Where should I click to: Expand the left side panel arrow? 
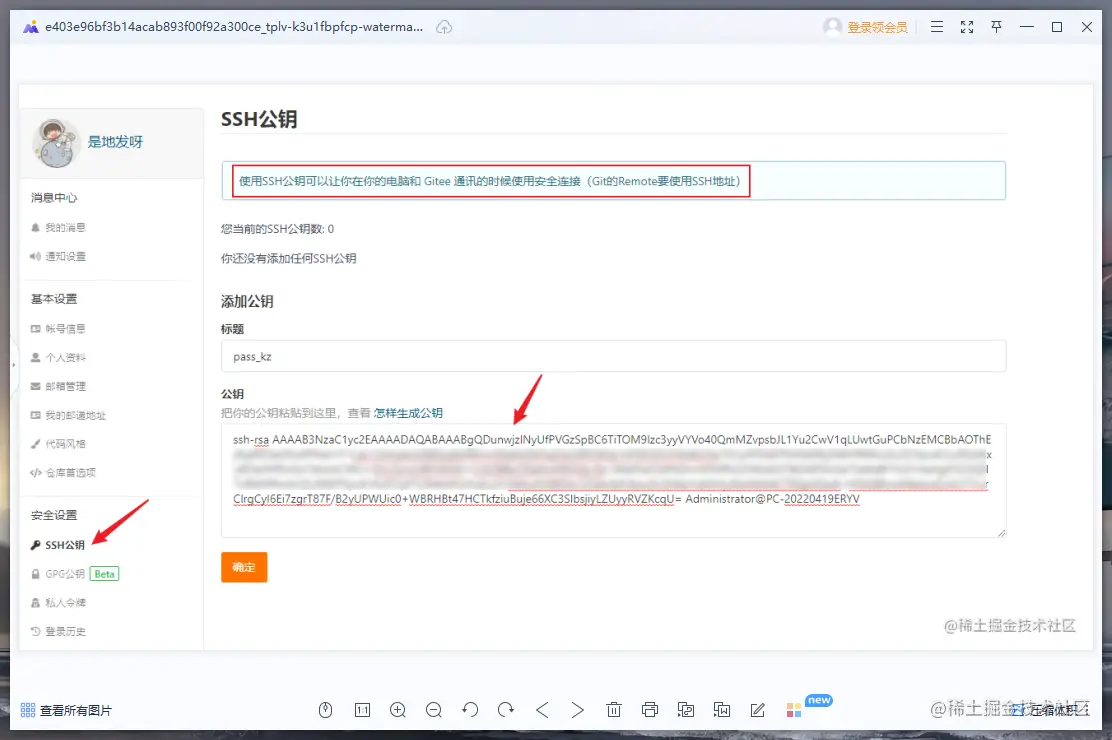click(x=13, y=365)
